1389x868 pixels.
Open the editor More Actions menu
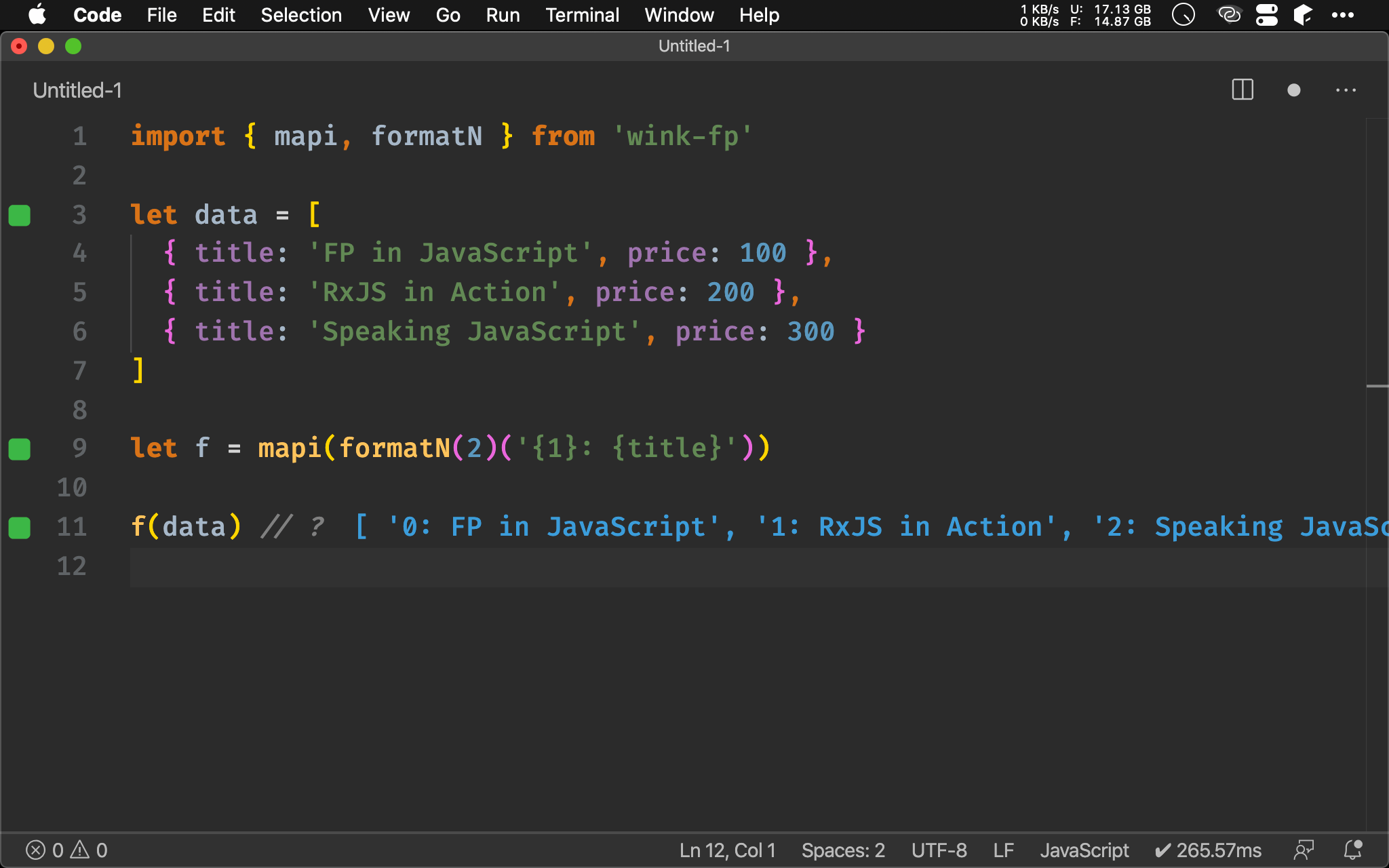tap(1346, 90)
